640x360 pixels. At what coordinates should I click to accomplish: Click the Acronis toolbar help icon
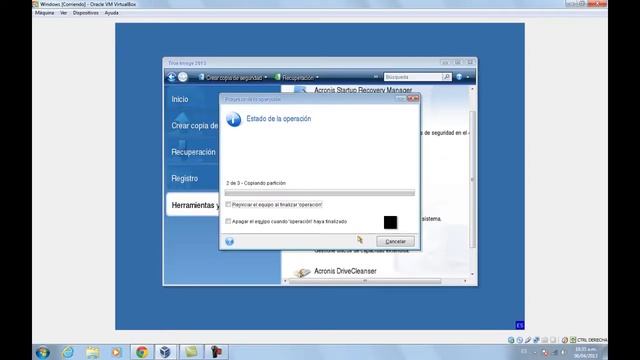[x=459, y=77]
